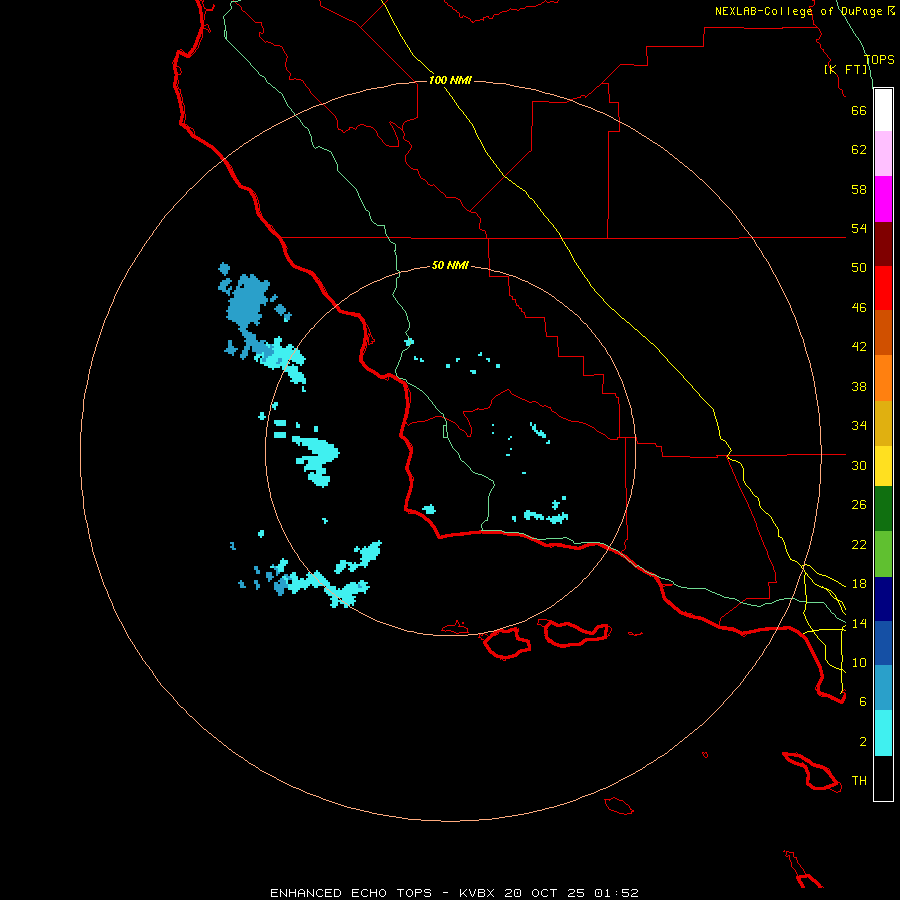Screen dimensions: 900x900
Task: Click the black TH threshold swatch
Action: [883, 778]
